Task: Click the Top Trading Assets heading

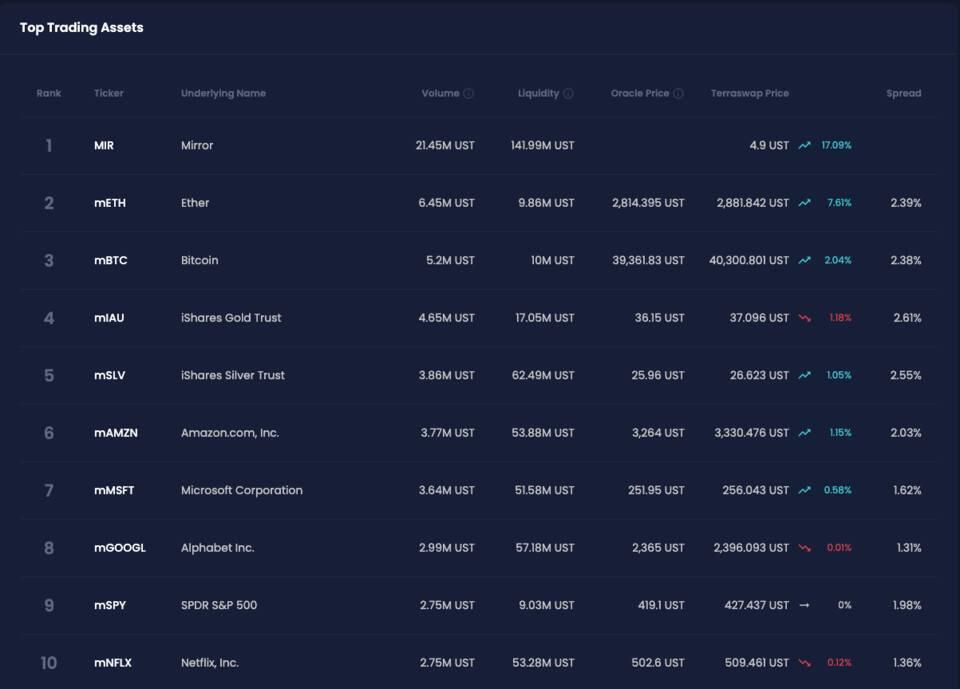Action: coord(82,28)
